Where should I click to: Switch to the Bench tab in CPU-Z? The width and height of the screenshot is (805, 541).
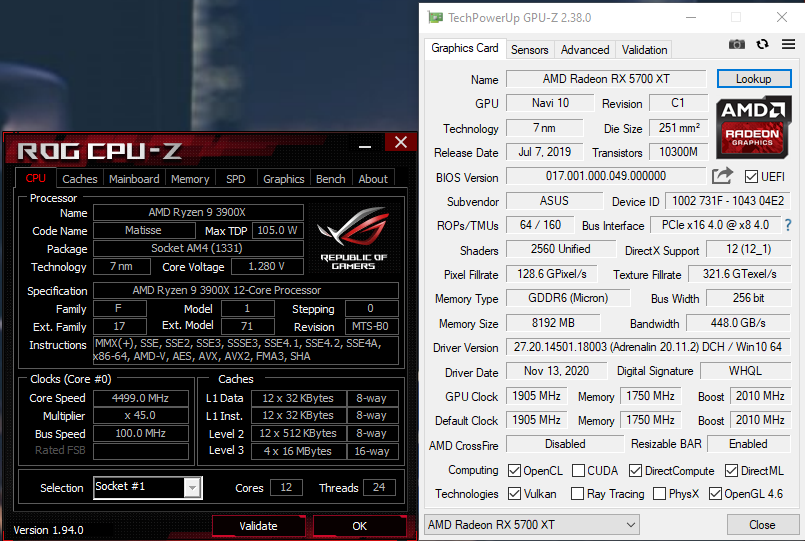coord(331,179)
